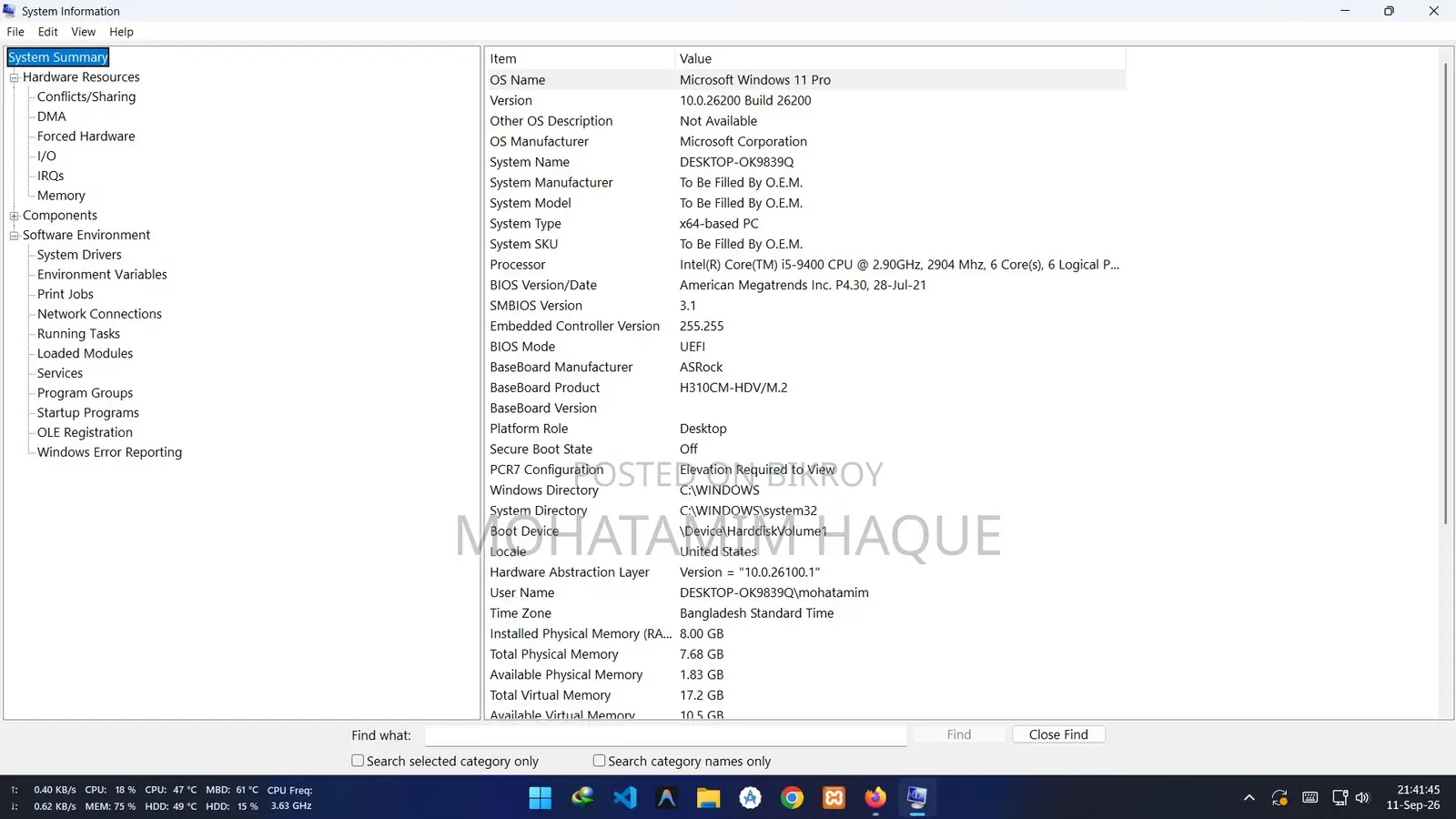Open the View menu
The height and width of the screenshot is (819, 1456).
tap(84, 32)
